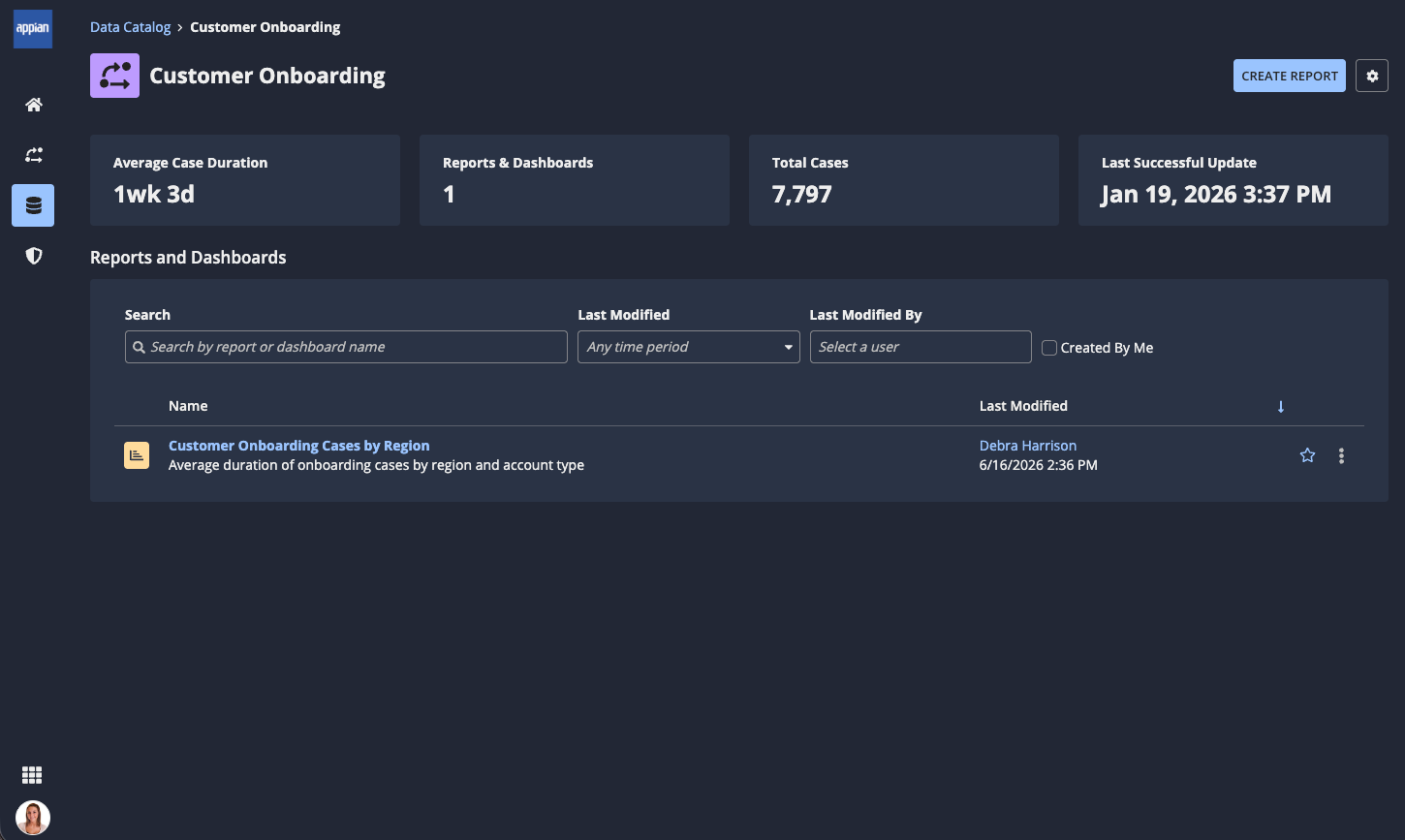Click the Appian logo
Image resolution: width=1405 pixels, height=840 pixels.
coord(33,29)
